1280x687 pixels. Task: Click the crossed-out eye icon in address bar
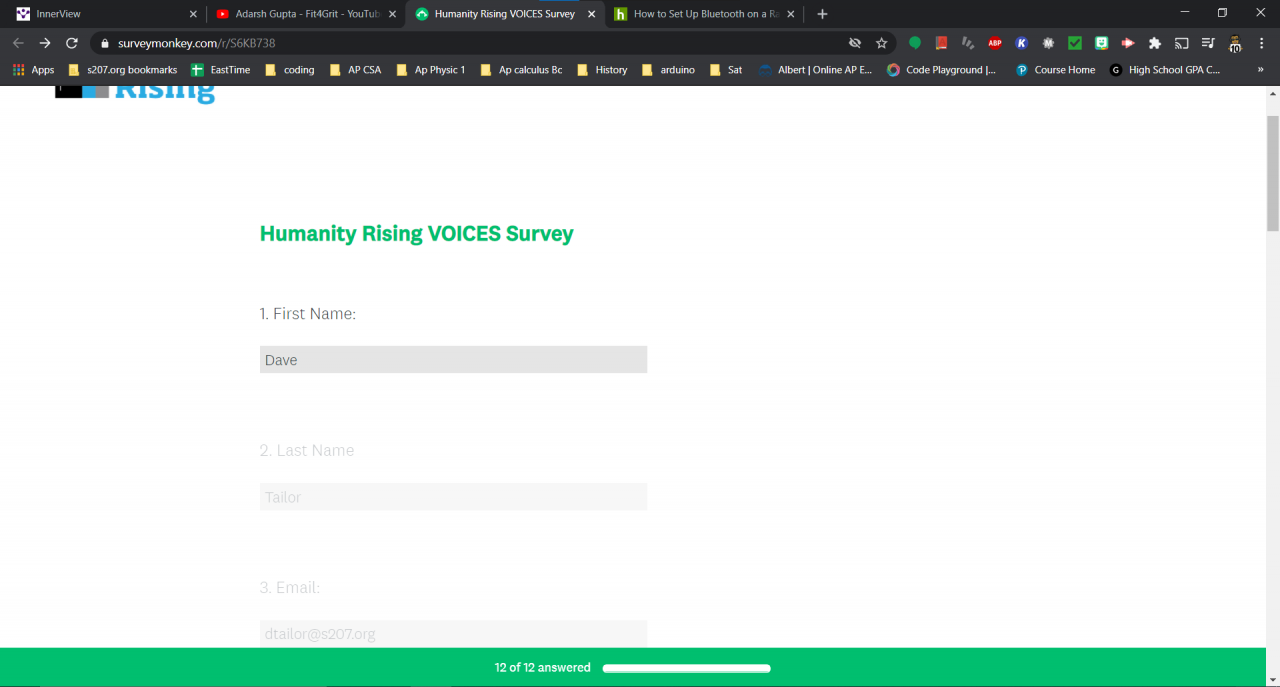tap(855, 43)
